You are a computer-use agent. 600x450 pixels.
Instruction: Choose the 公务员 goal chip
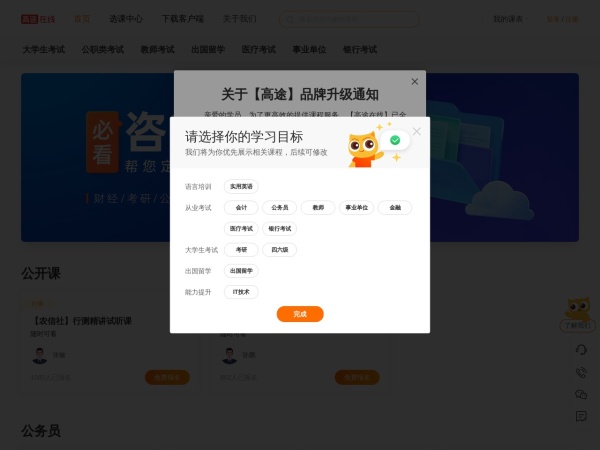point(279,208)
